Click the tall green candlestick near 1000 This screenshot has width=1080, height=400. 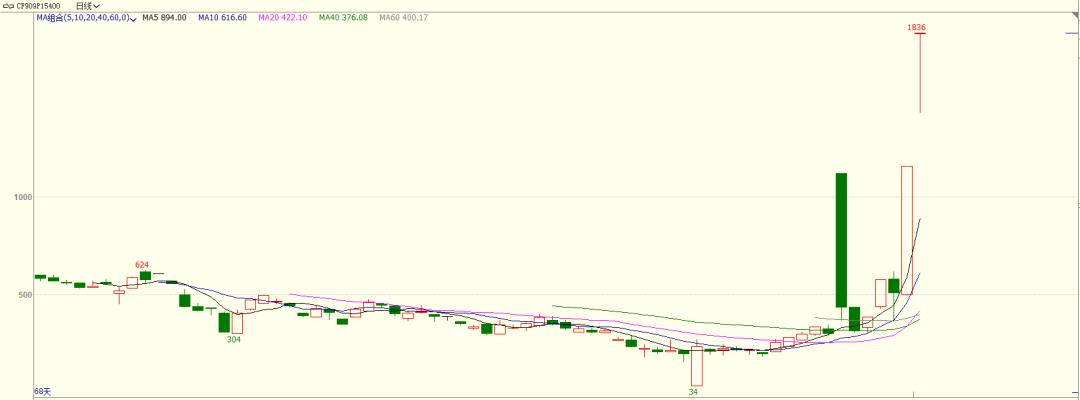pyautogui.click(x=841, y=240)
